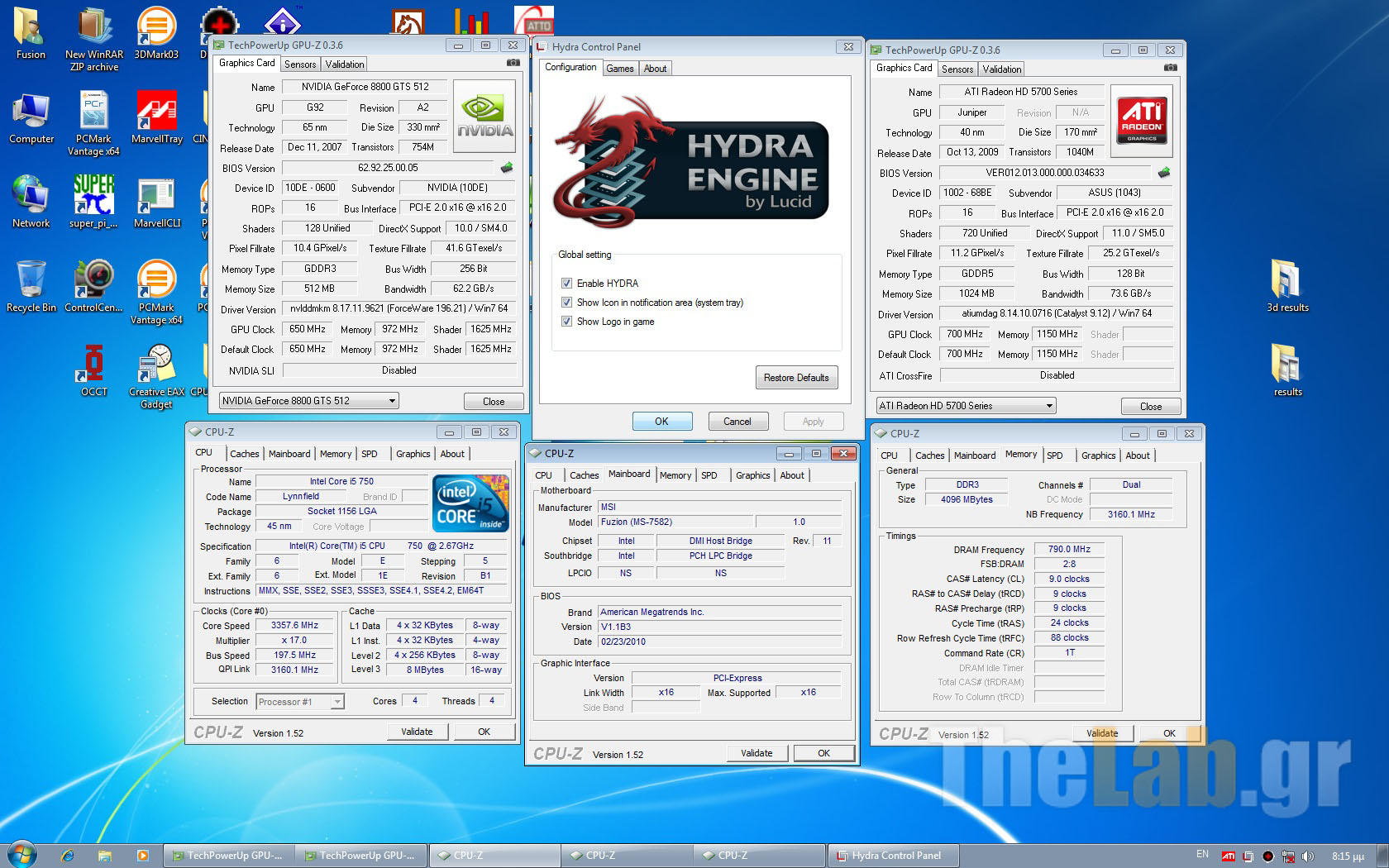Open the Network desktop icon
This screenshot has height=868, width=1389.
point(31,203)
